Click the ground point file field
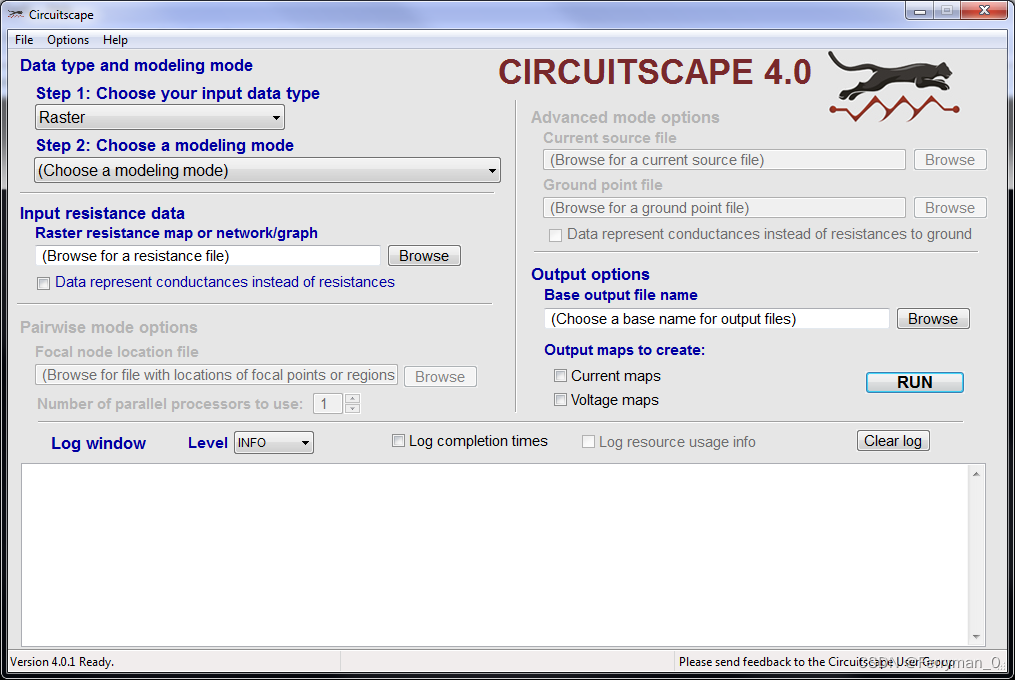This screenshot has width=1015, height=680. [x=724, y=208]
